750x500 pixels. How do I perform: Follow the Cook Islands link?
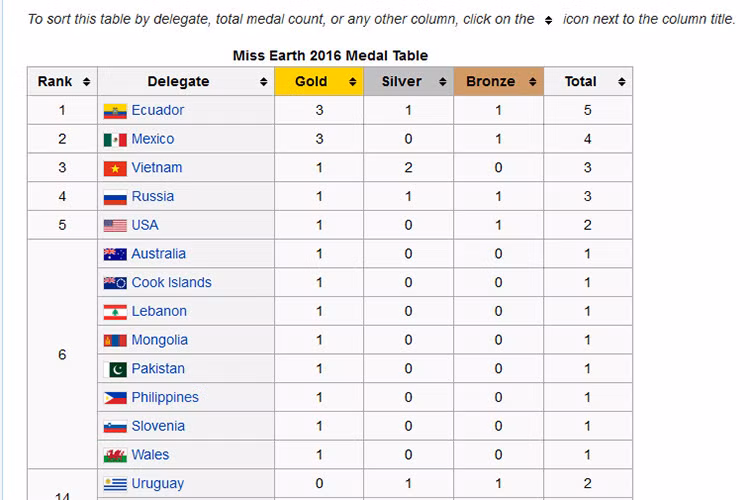click(x=171, y=282)
